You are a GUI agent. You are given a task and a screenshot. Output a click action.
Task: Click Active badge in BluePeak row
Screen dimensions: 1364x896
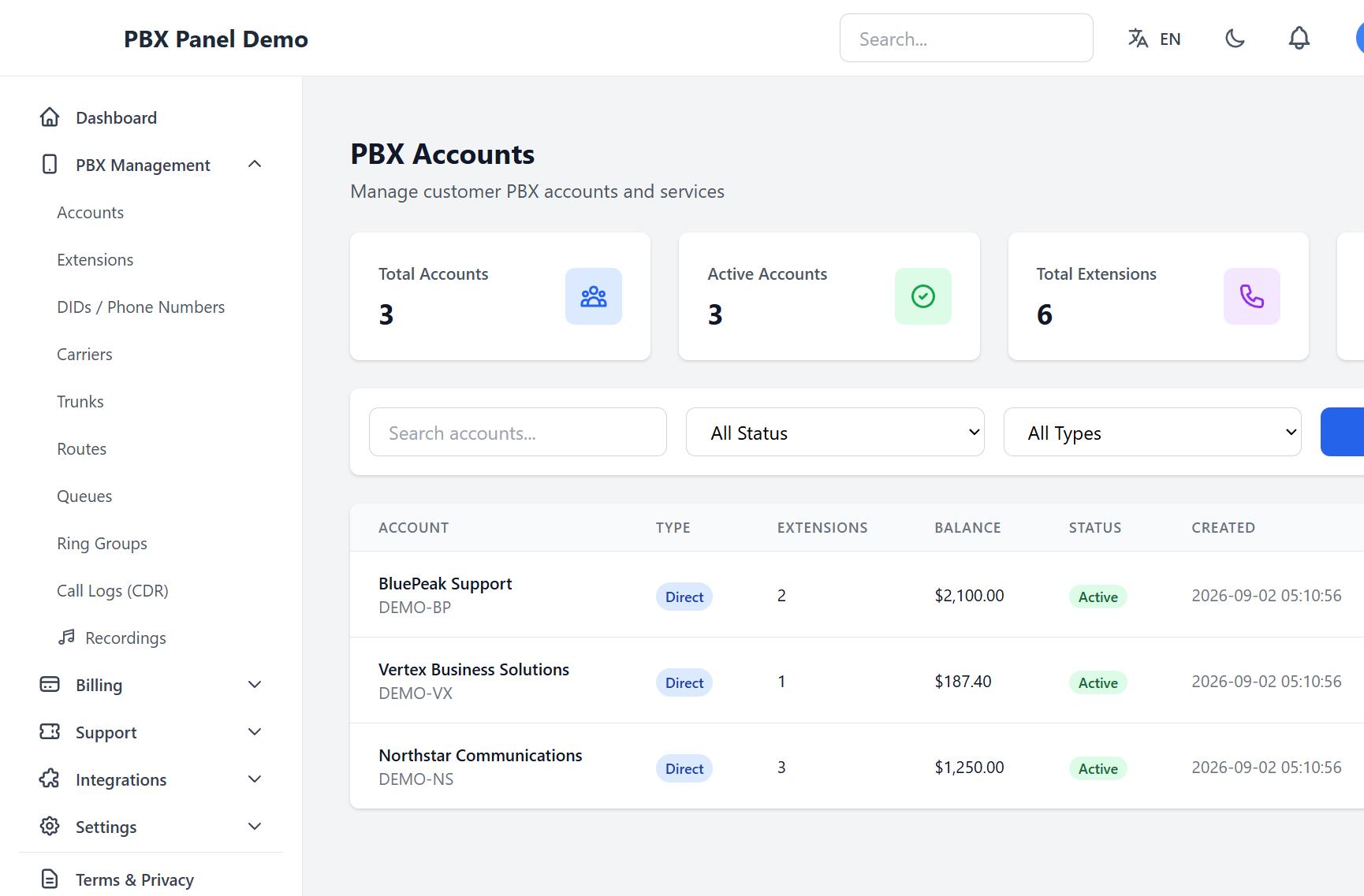[1098, 597]
